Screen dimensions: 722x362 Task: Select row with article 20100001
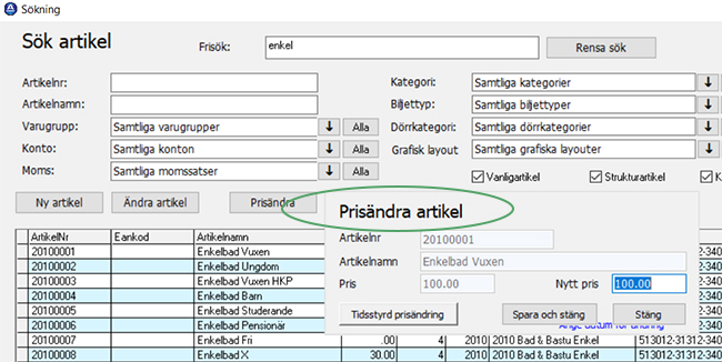point(170,251)
